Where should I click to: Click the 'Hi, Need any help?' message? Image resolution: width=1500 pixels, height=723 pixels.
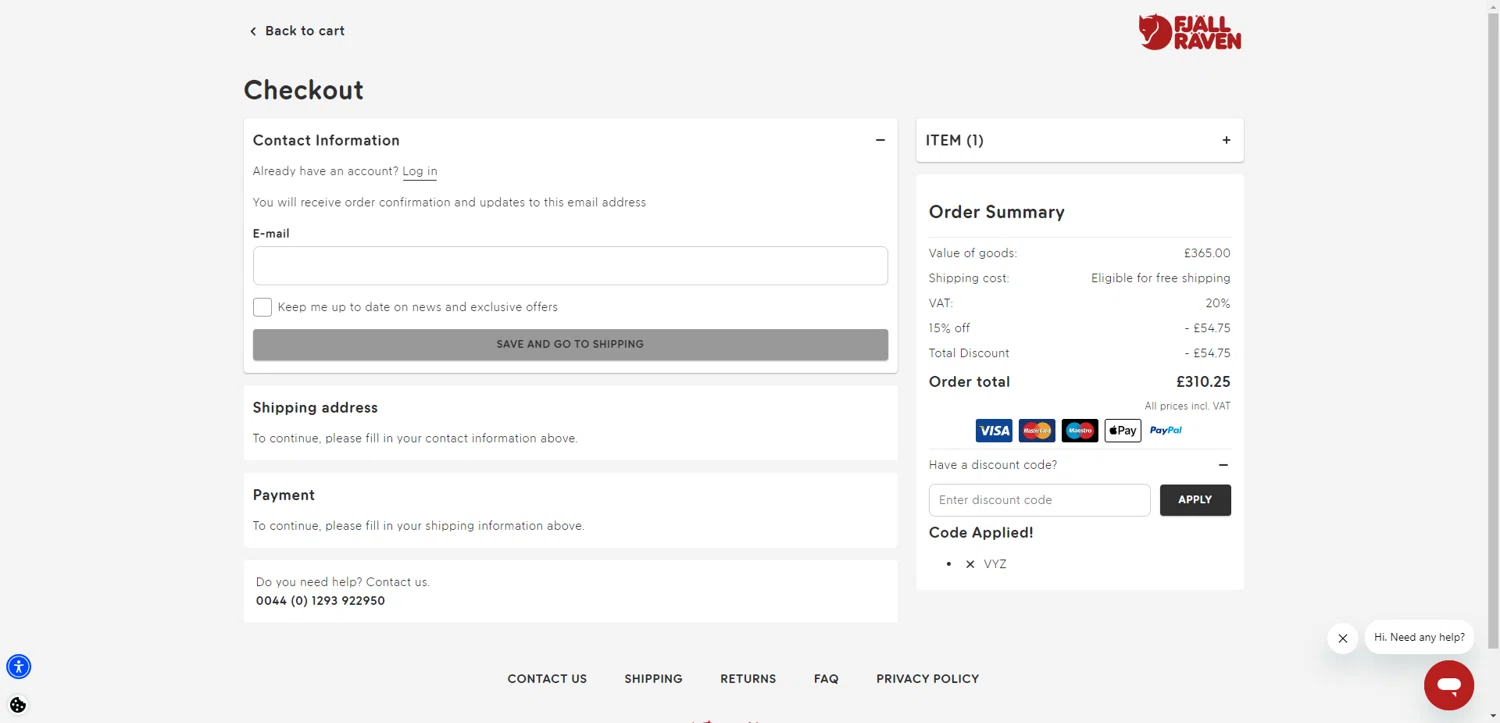pos(1419,637)
